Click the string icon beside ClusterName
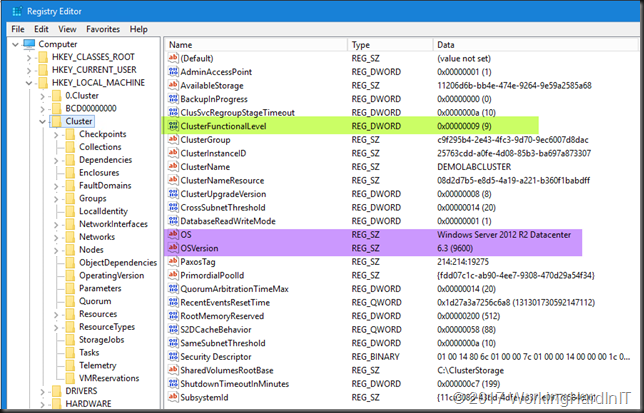Image resolution: width=644 pixels, height=413 pixels. coord(173,167)
